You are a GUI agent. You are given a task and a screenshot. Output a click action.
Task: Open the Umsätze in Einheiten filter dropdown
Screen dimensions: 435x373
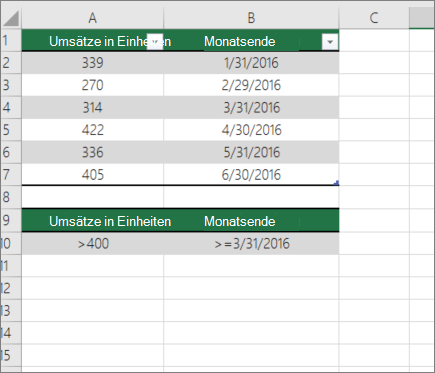click(155, 42)
